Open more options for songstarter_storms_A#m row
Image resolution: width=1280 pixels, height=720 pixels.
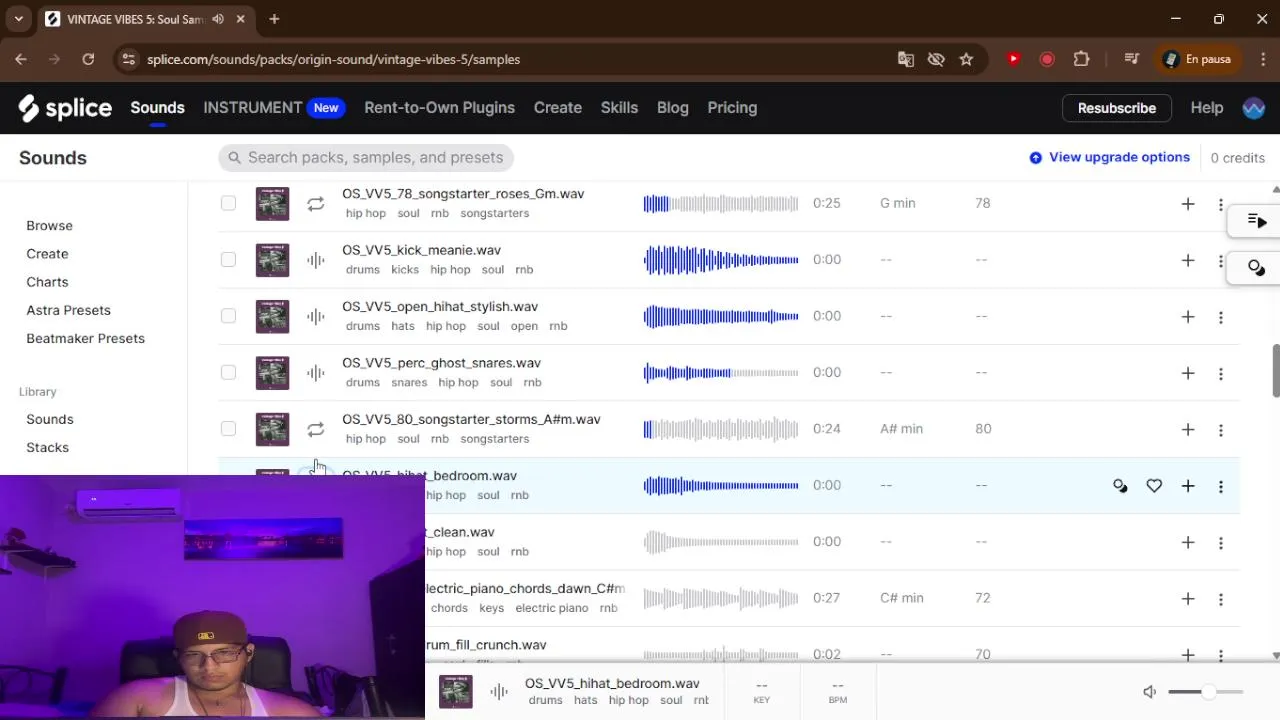[x=1221, y=430]
